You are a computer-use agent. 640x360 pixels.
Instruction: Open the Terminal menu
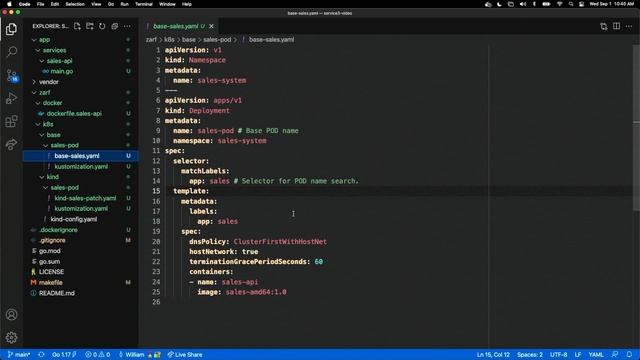click(x=144, y=4)
